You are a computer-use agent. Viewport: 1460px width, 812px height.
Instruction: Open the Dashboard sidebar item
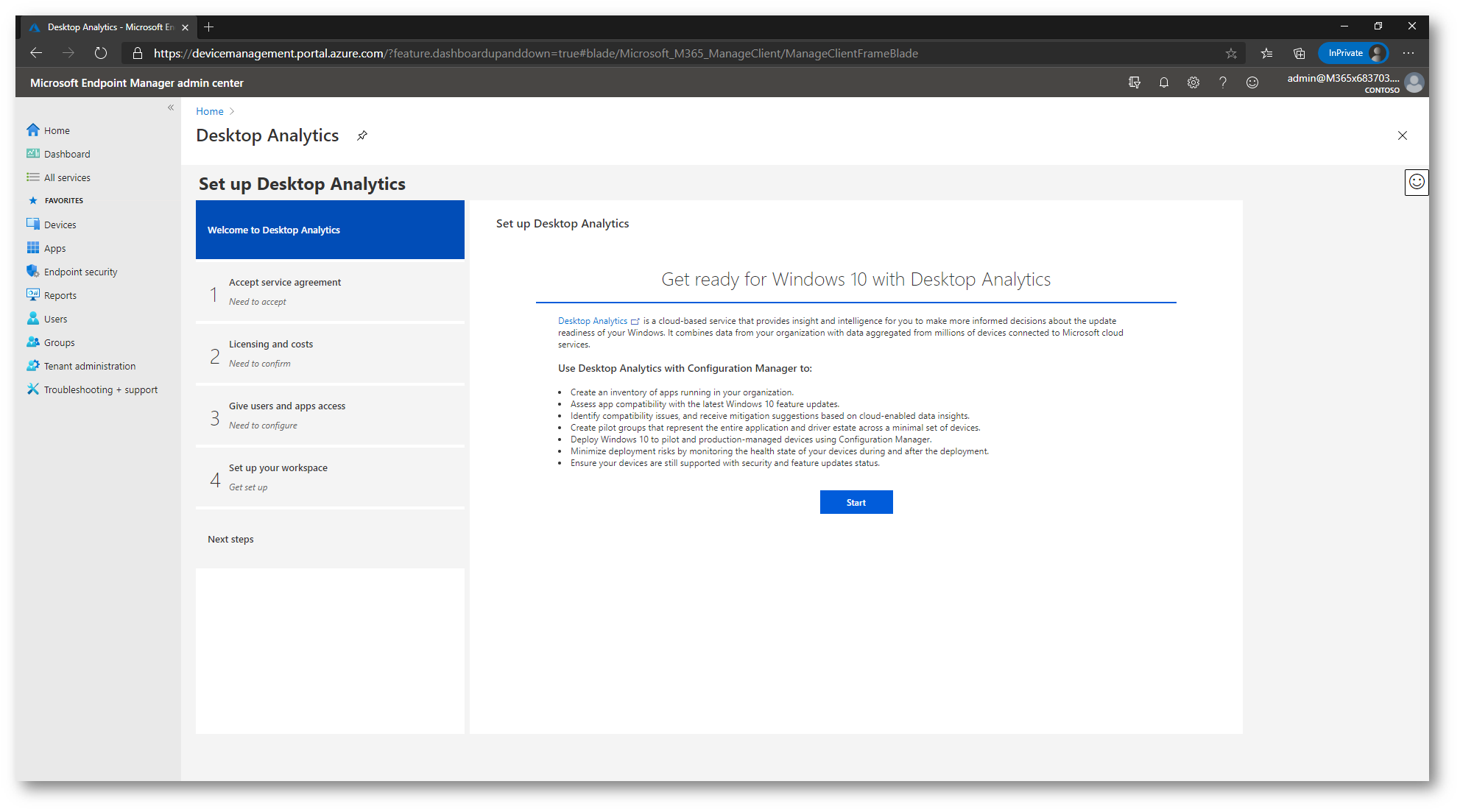pyautogui.click(x=67, y=154)
